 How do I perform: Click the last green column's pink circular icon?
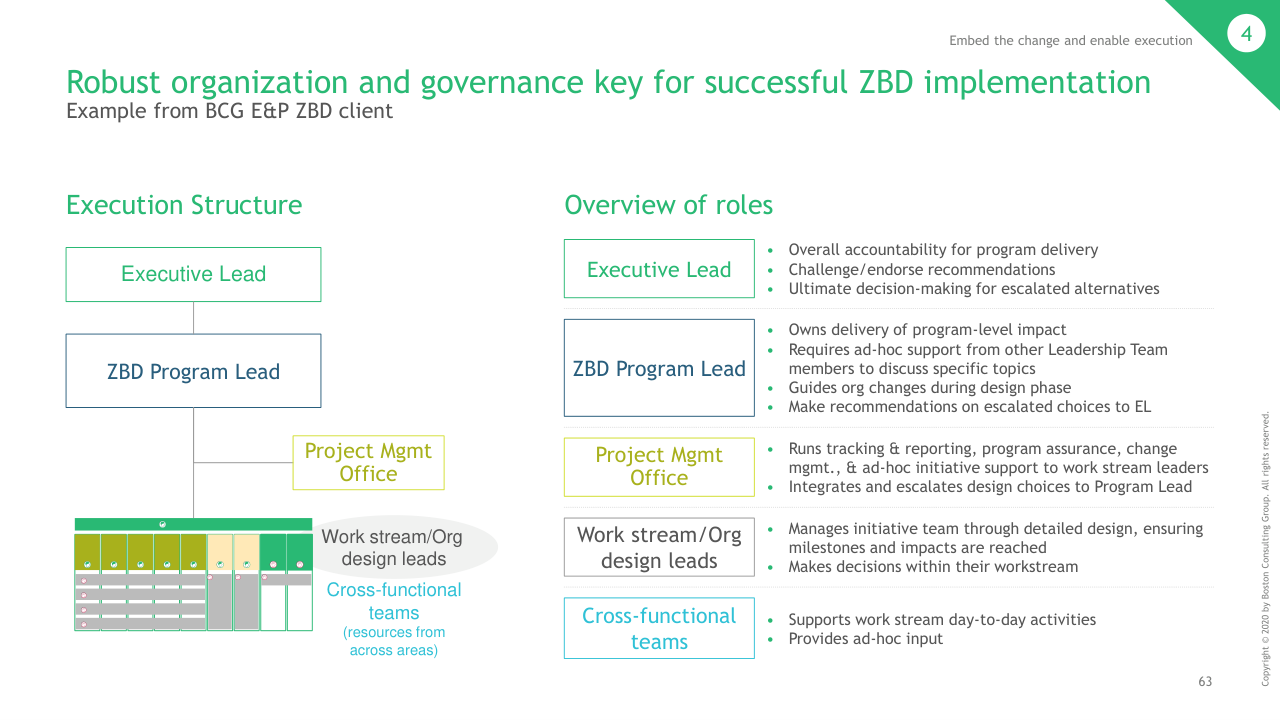[300, 564]
